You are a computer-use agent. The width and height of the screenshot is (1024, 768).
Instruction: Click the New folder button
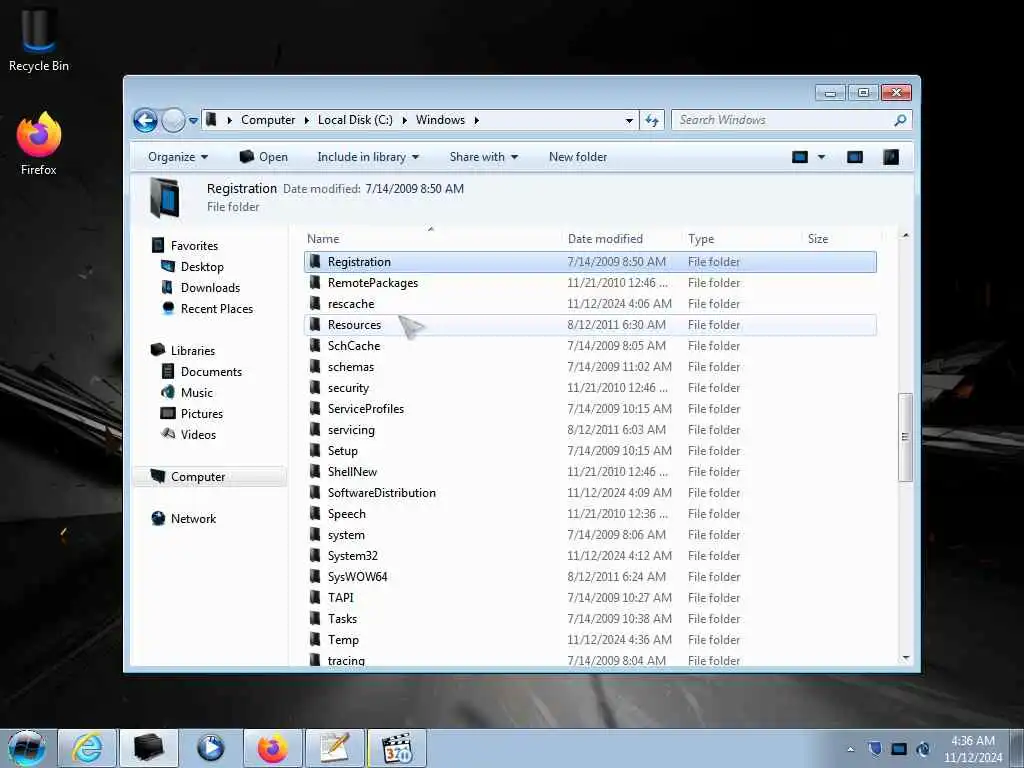pyautogui.click(x=578, y=157)
